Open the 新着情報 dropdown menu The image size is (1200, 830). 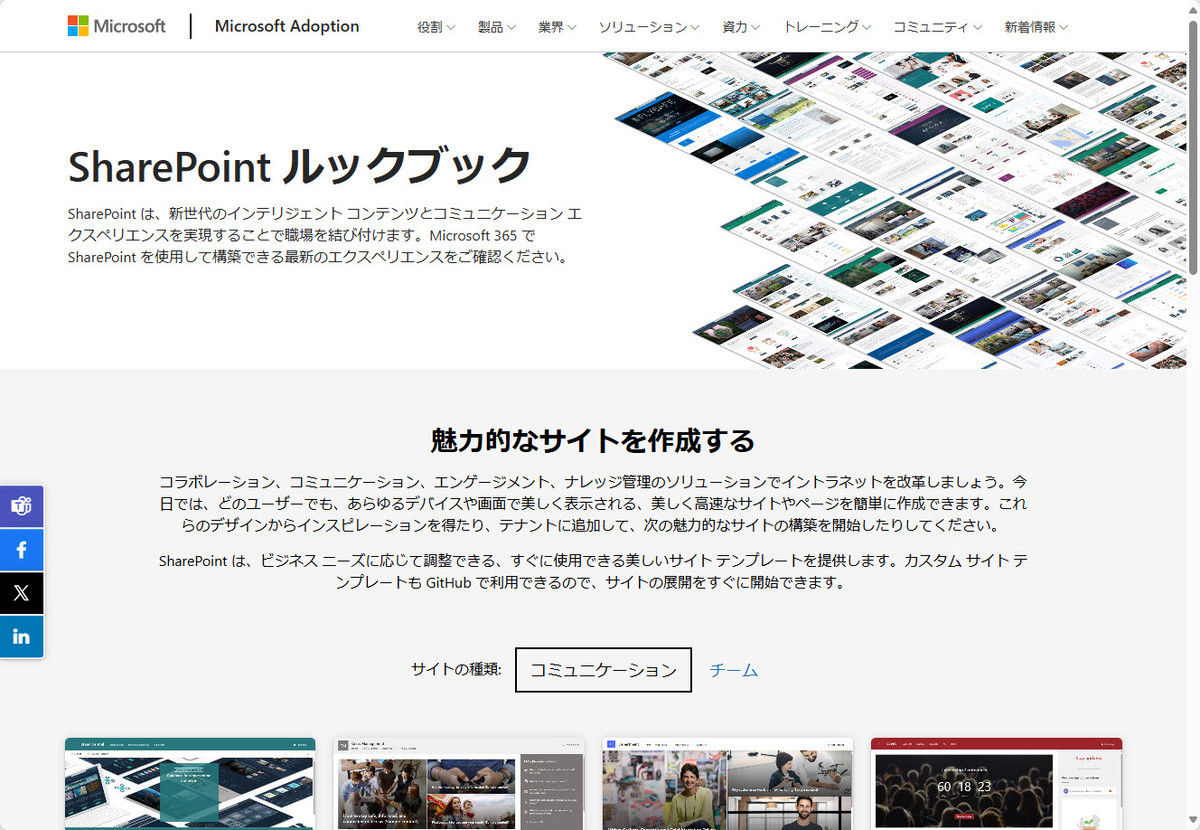[1036, 27]
